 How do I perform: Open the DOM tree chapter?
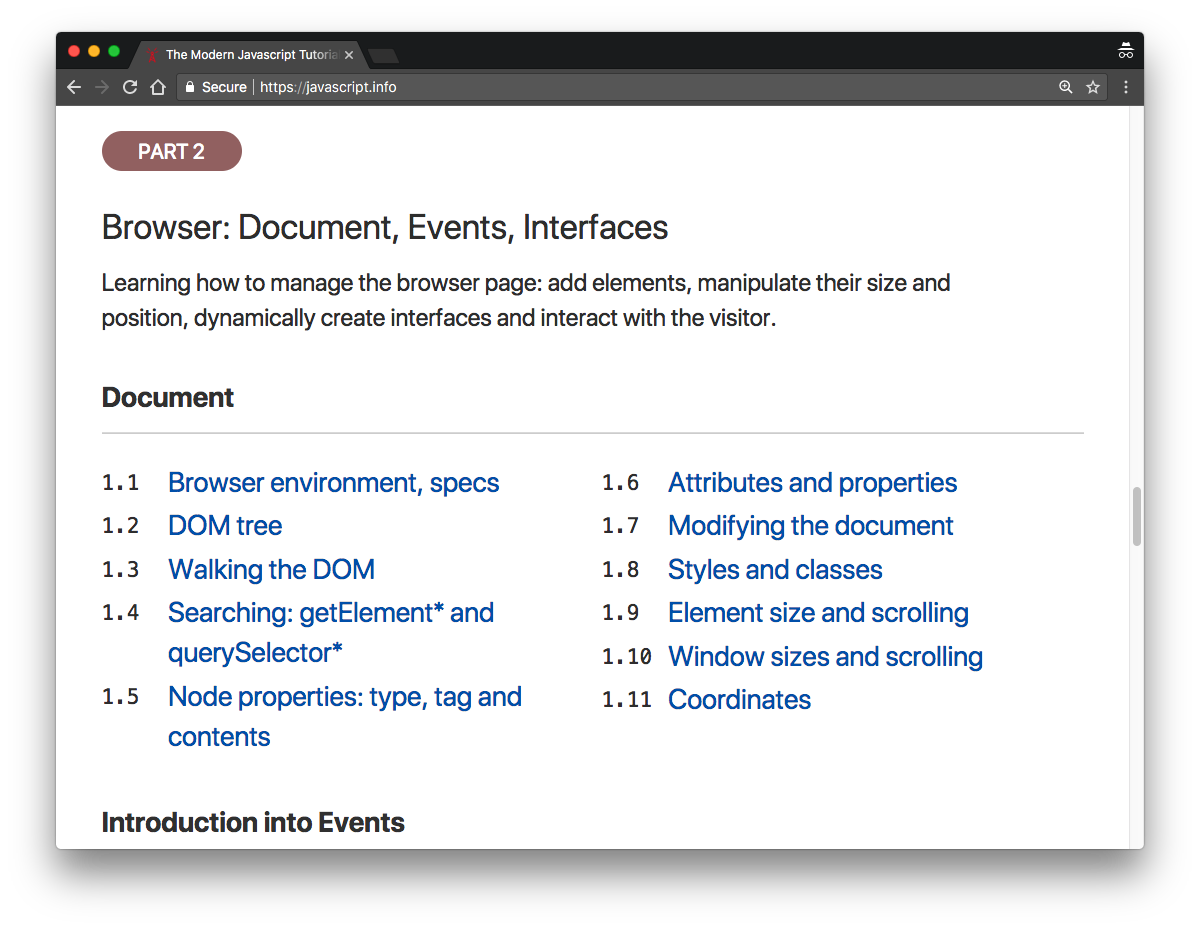(x=225, y=525)
